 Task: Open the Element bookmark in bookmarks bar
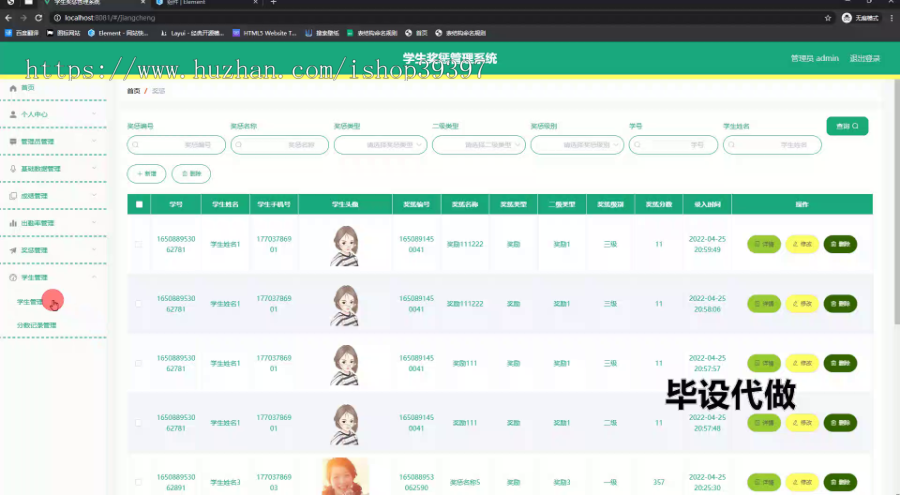coord(118,33)
